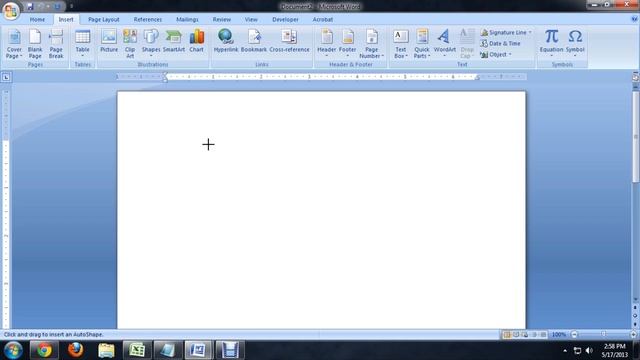Click the tab selector on the ruler

[x=6, y=77]
